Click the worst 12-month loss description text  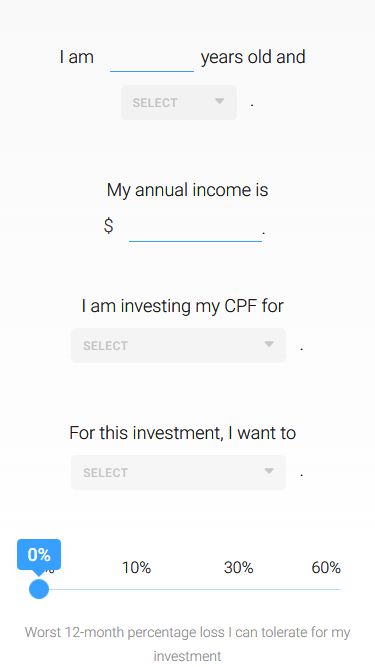[x=188, y=644]
